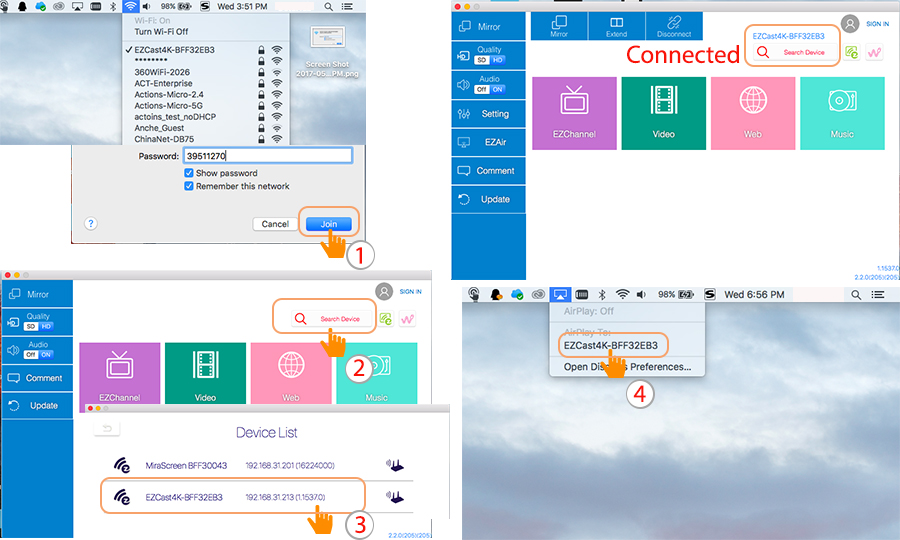This screenshot has width=900, height=540.
Task: Click the pink W icon in the Device List EZCast window
Action: pyautogui.click(x=408, y=319)
